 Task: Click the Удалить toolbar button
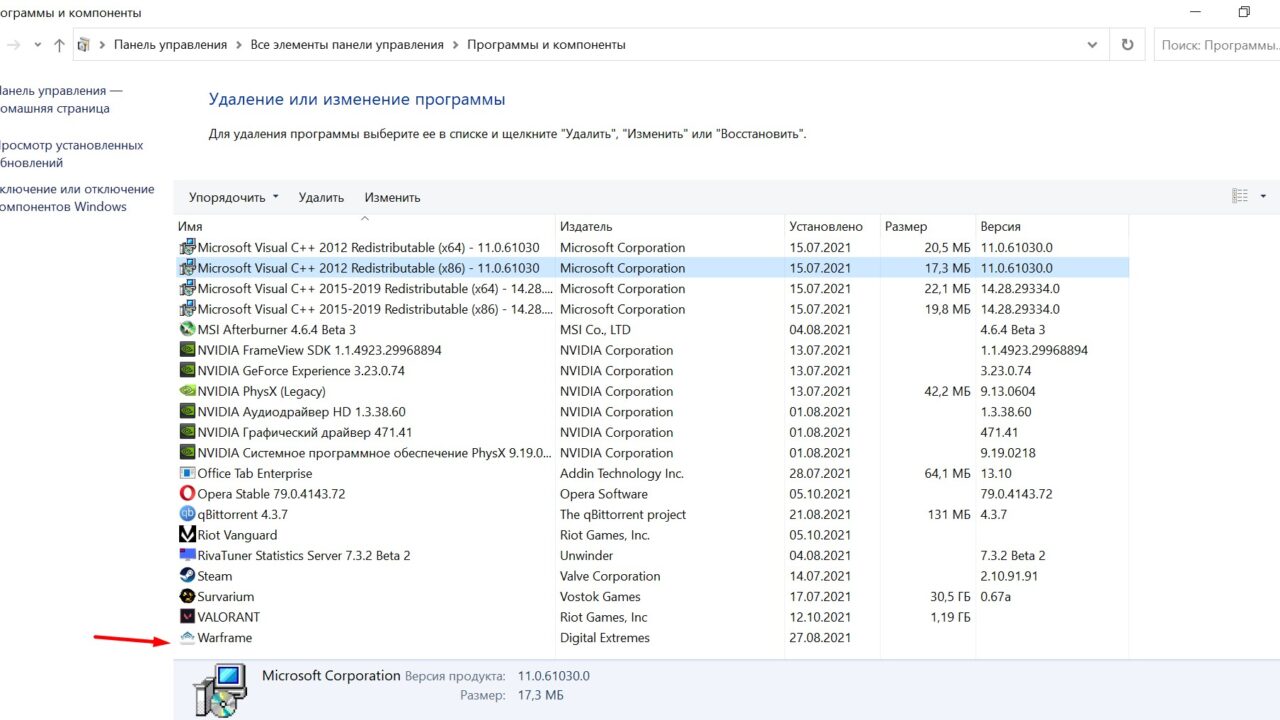[x=321, y=198]
